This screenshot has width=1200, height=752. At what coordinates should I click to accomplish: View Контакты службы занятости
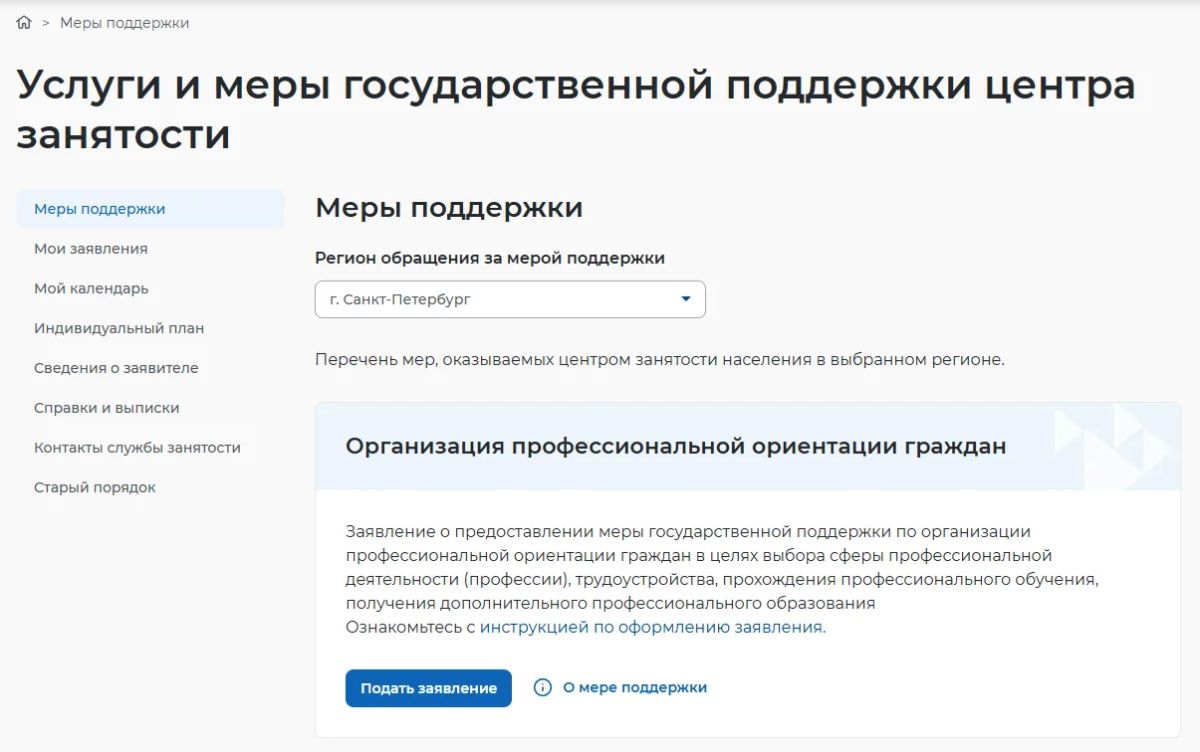tap(137, 448)
